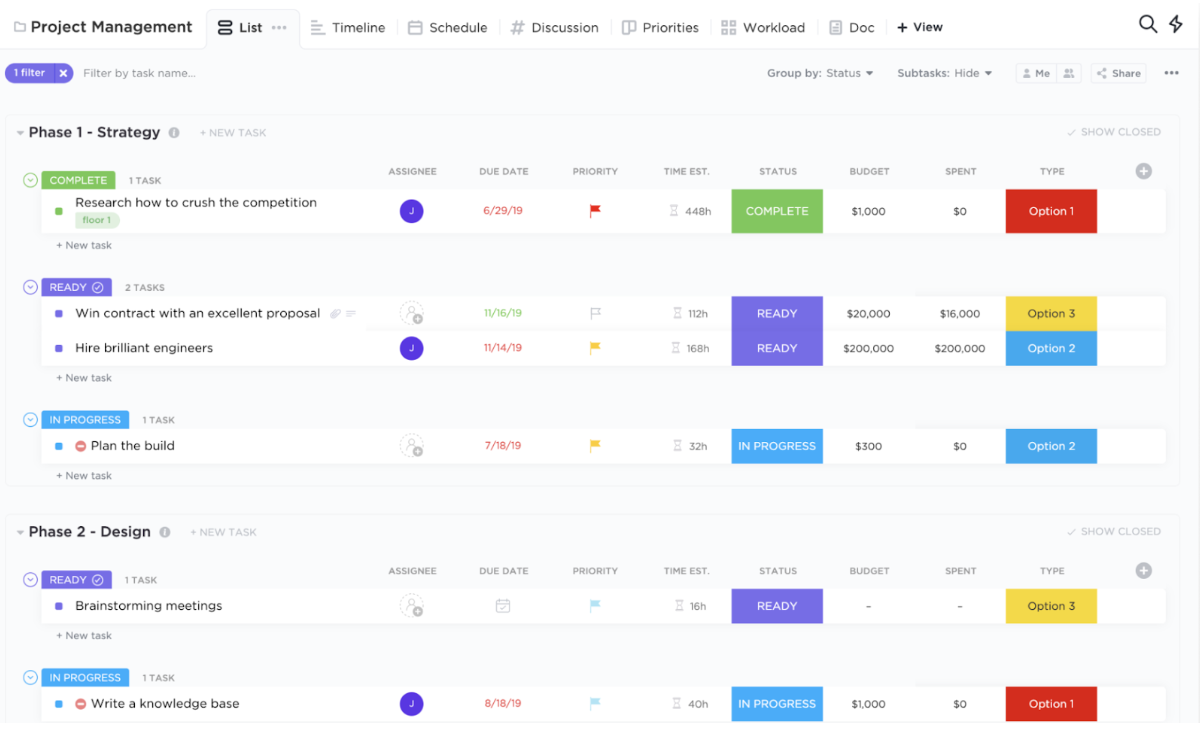Screen dimensions: 1200x738
Task: Remove the active 1 filter with X
Action: 63,73
